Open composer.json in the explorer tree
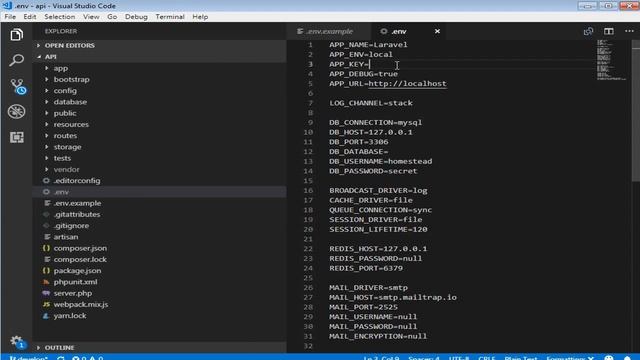 tap(159, 248)
